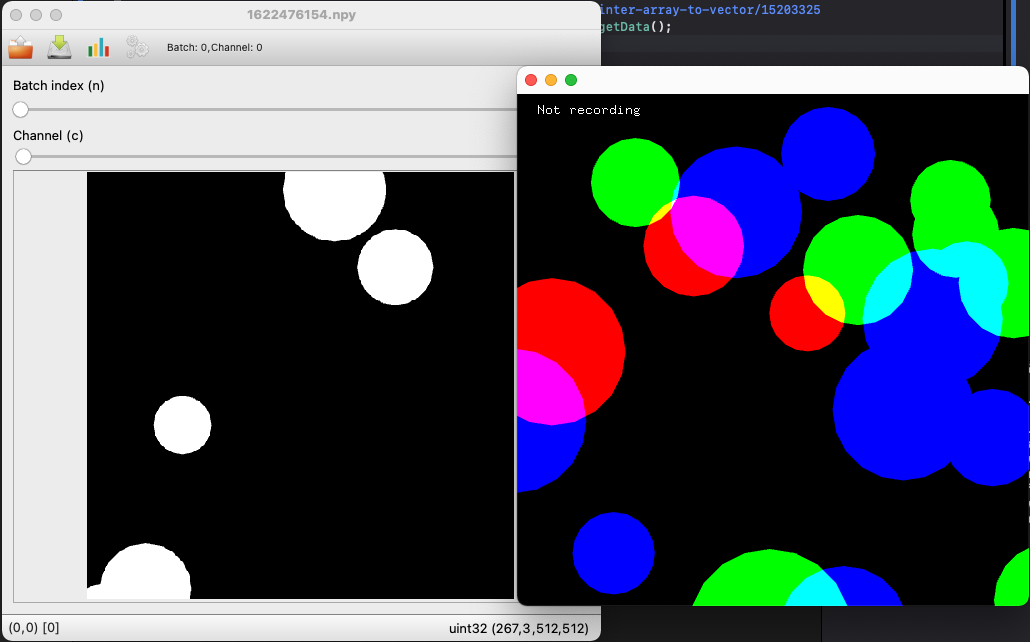Maximize the circles render window with green button
1030x642 pixels.
pyautogui.click(x=571, y=80)
